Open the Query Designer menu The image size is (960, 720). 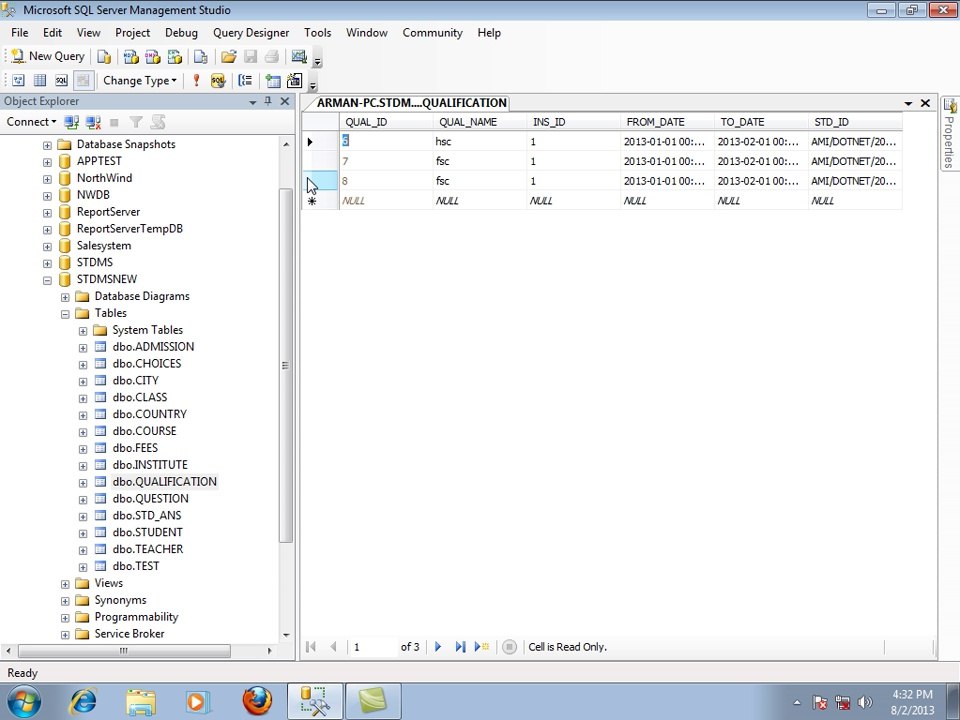pos(251,32)
